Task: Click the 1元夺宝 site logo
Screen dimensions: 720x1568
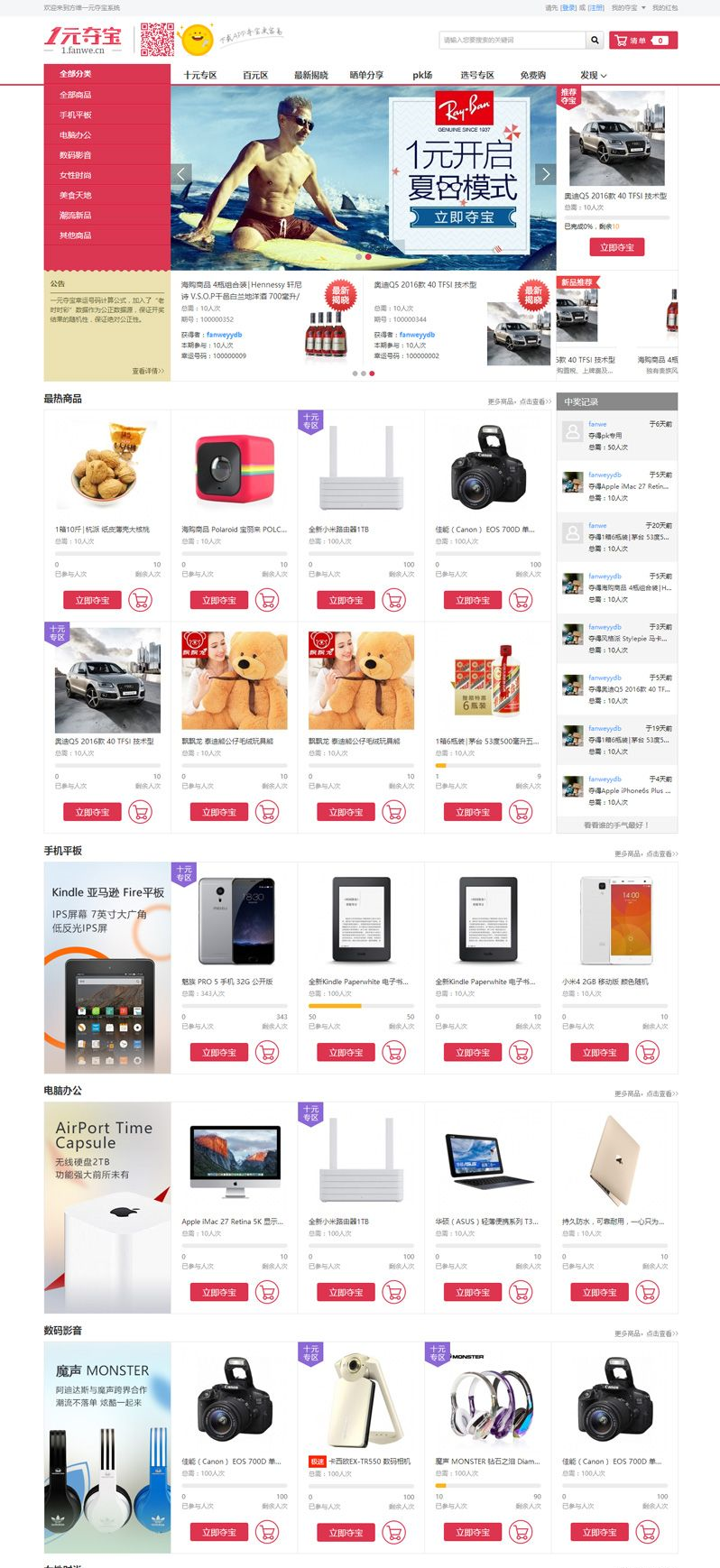Action: click(x=83, y=40)
